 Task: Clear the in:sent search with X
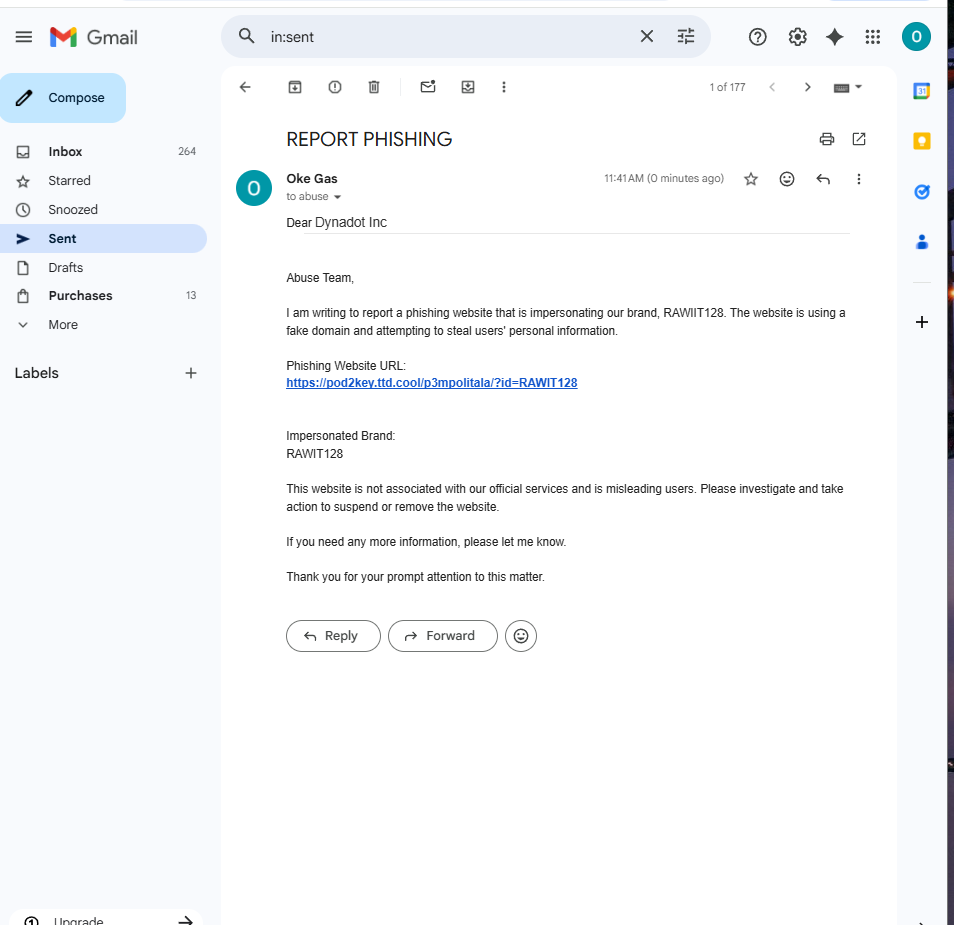pyautogui.click(x=647, y=37)
